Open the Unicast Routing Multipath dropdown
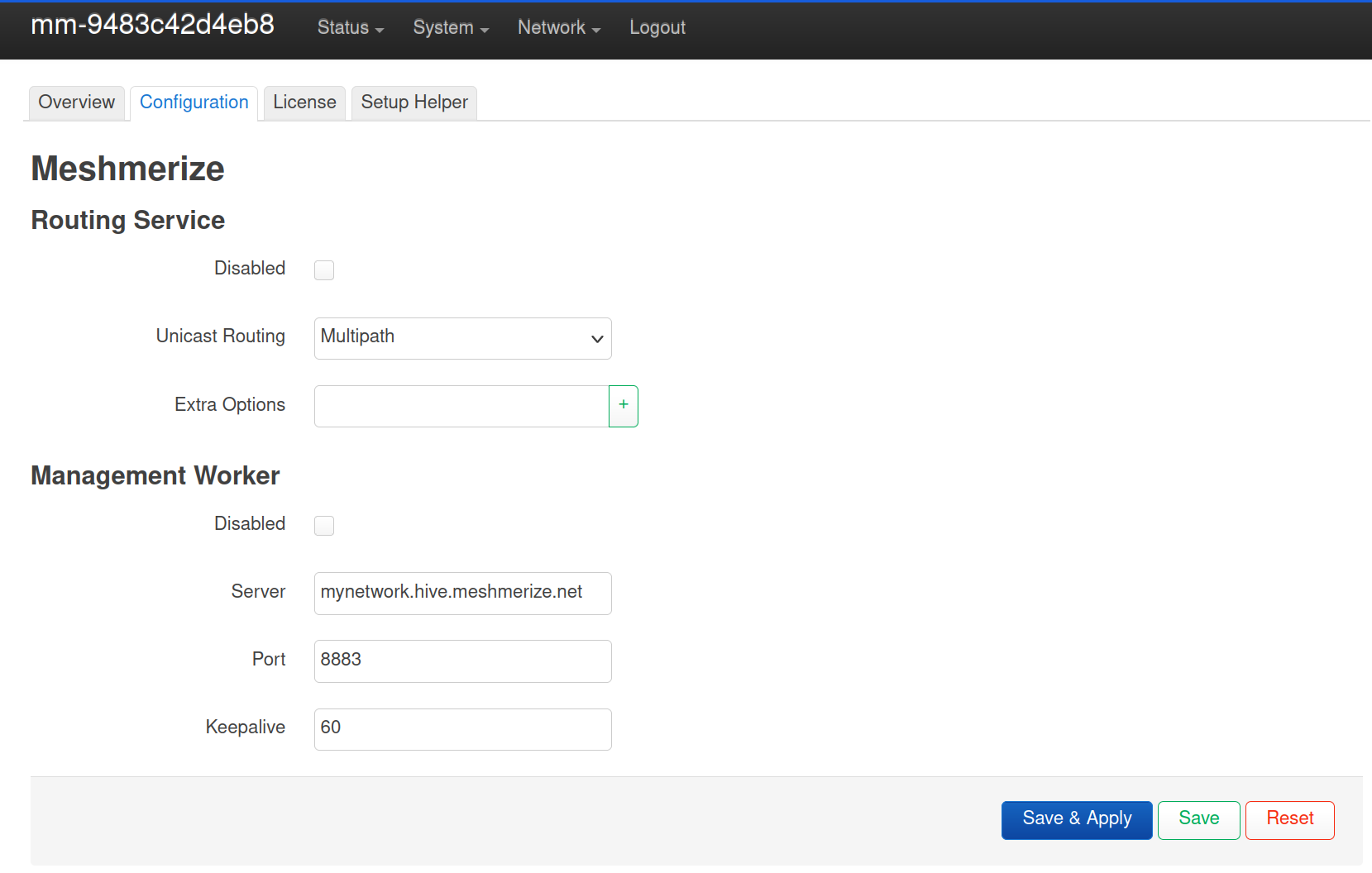The width and height of the screenshot is (1372, 873). 463,338
